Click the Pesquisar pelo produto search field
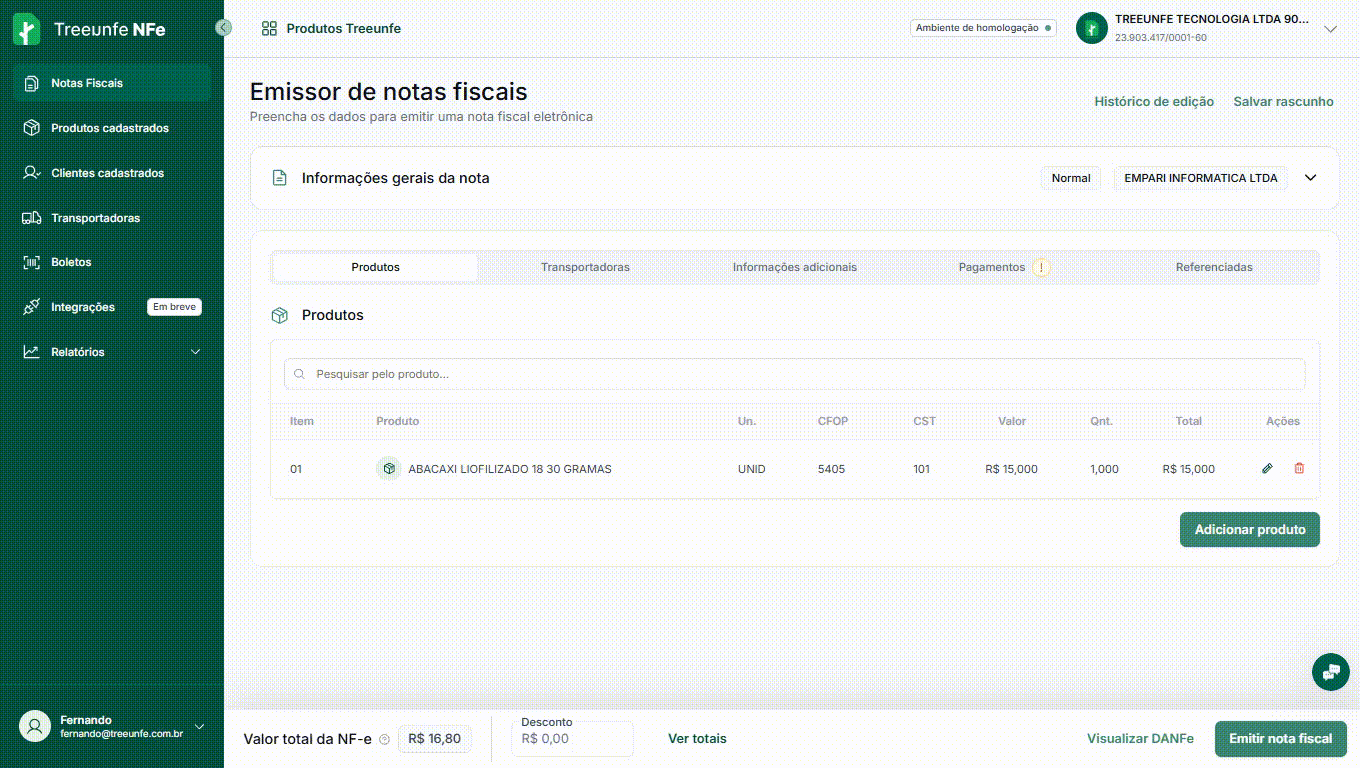 tap(794, 374)
